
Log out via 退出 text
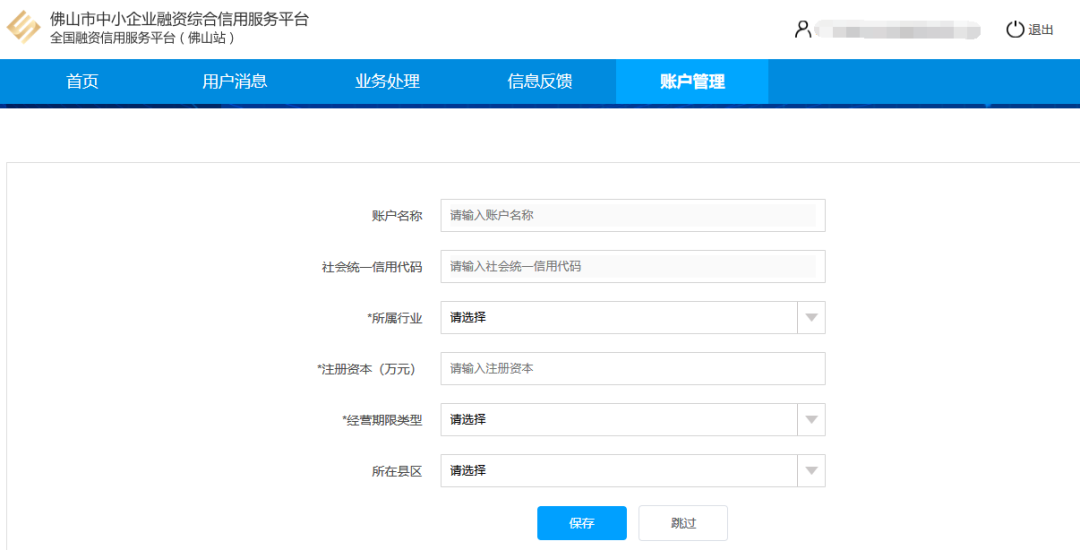(x=1041, y=30)
